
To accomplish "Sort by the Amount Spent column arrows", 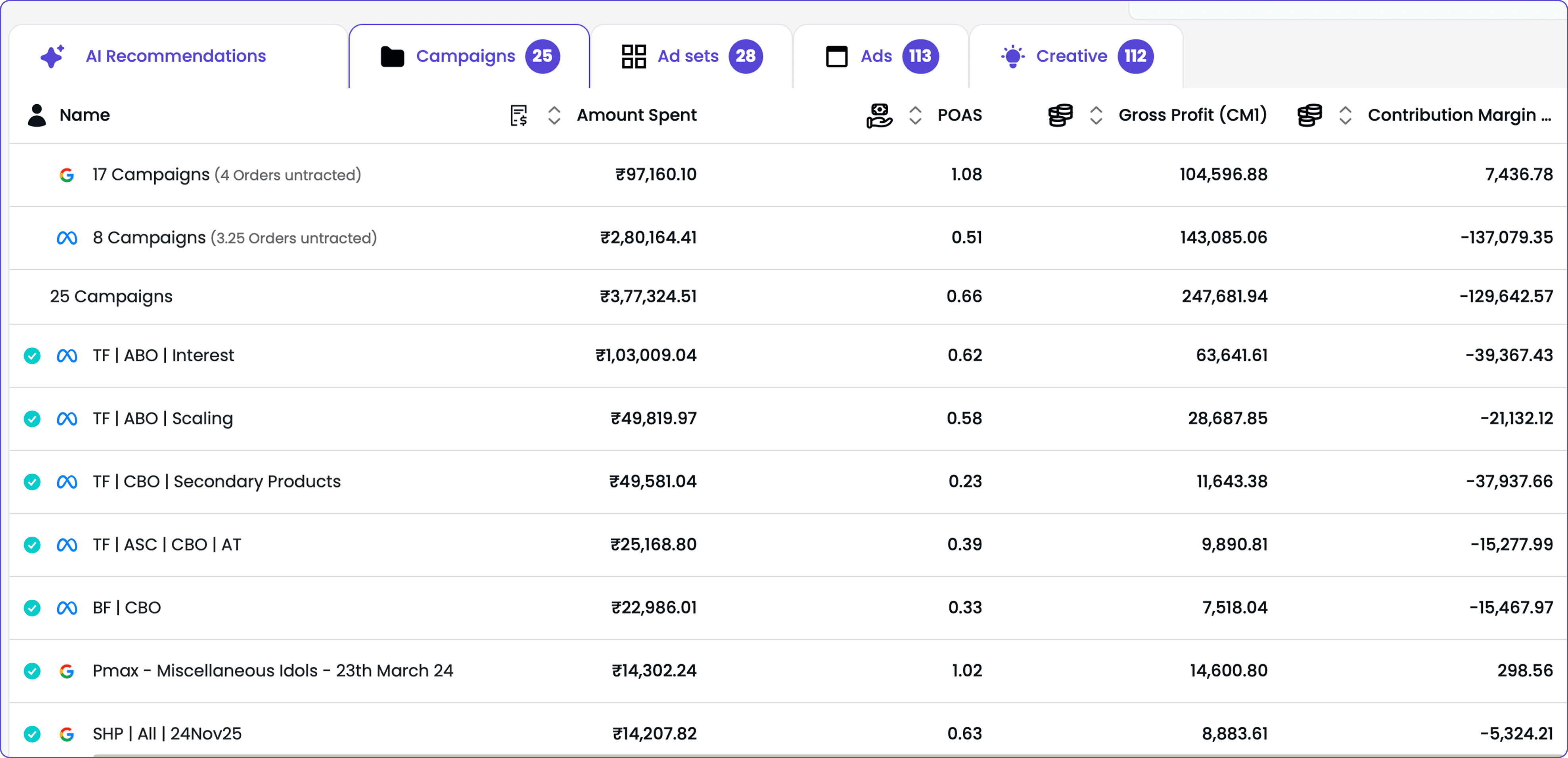I will pyautogui.click(x=554, y=115).
